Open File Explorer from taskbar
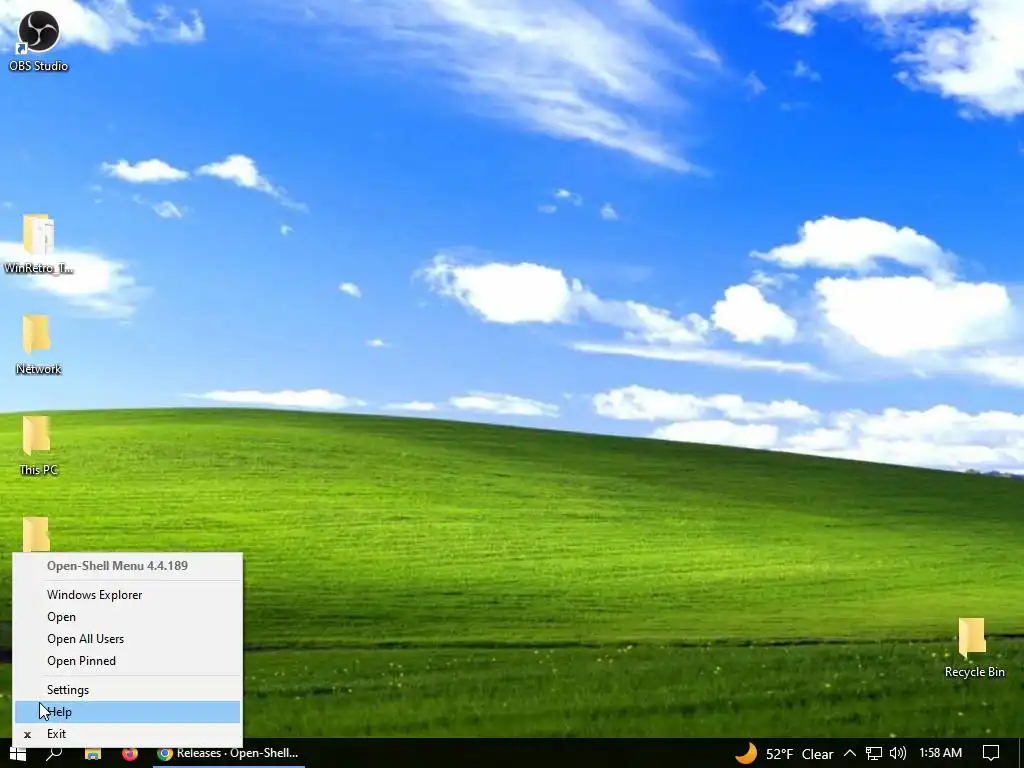Image resolution: width=1024 pixels, height=768 pixels. click(x=93, y=754)
